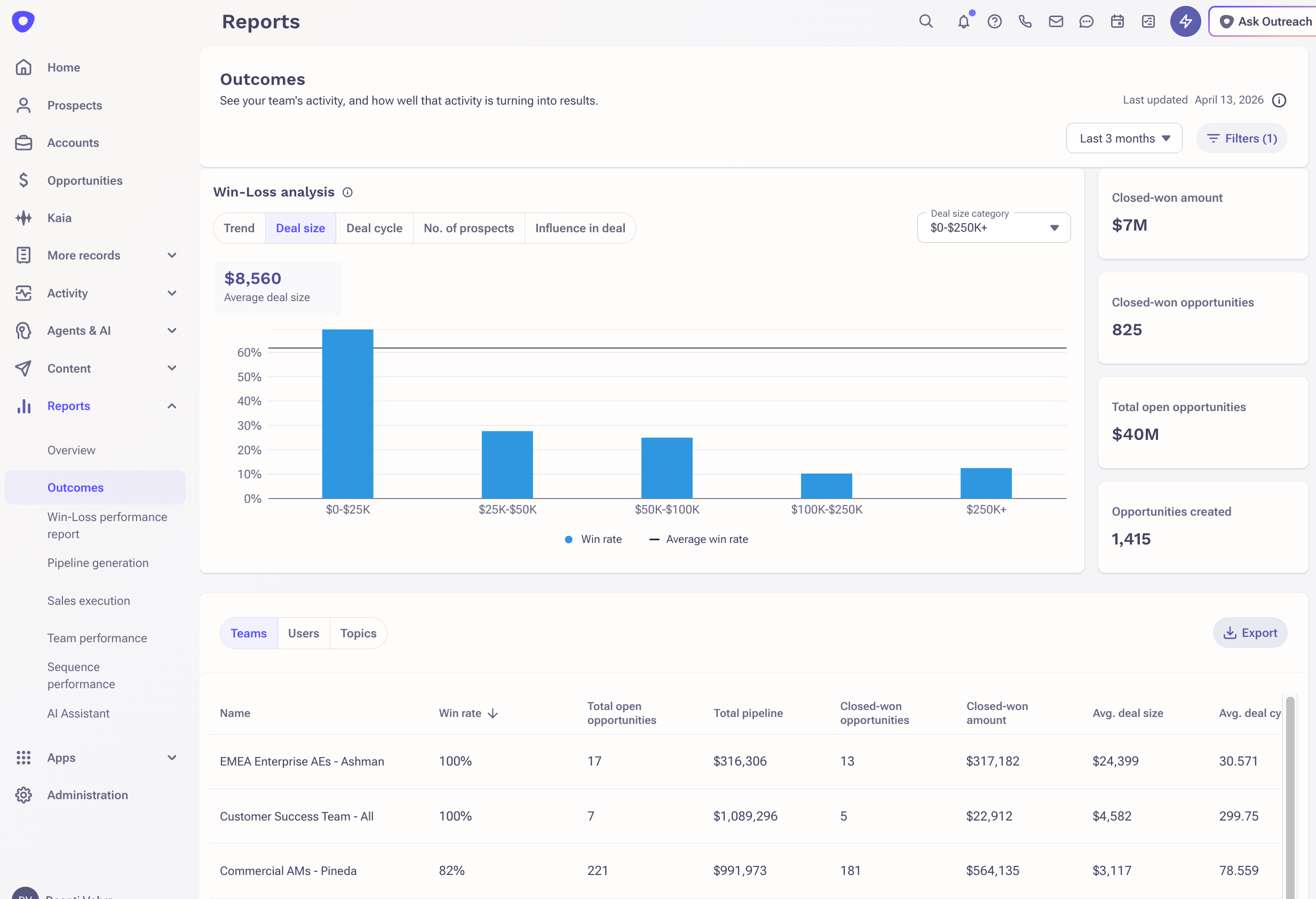The width and height of the screenshot is (1316, 899).
Task: Open the Deal size category dropdown
Action: pos(993,228)
